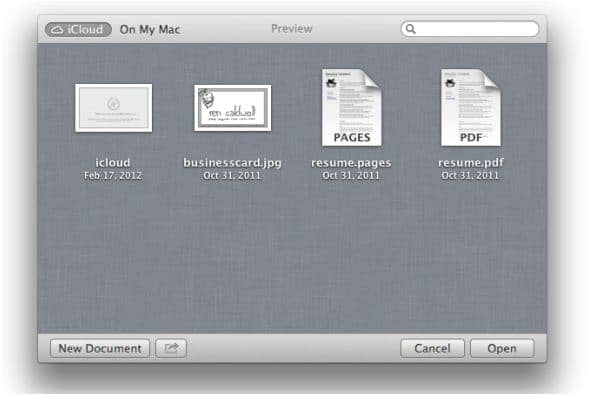Viewport: 614px width, 395px height.
Task: Select the icloud image thumbnail
Action: click(x=114, y=108)
